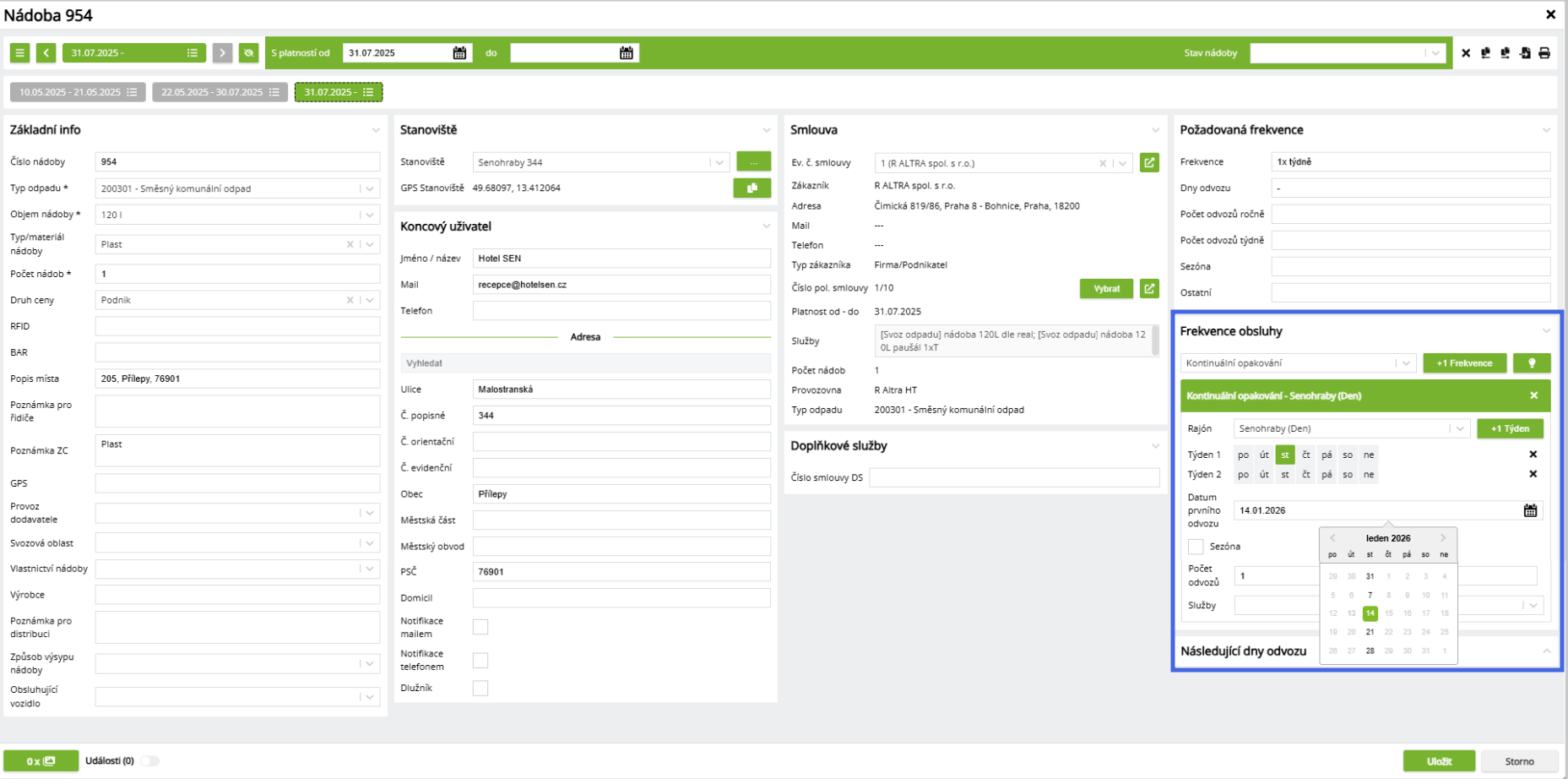1568x779 pixels.
Task: Open the Kontinuální opakování frequency type dropdown
Action: point(1406,363)
